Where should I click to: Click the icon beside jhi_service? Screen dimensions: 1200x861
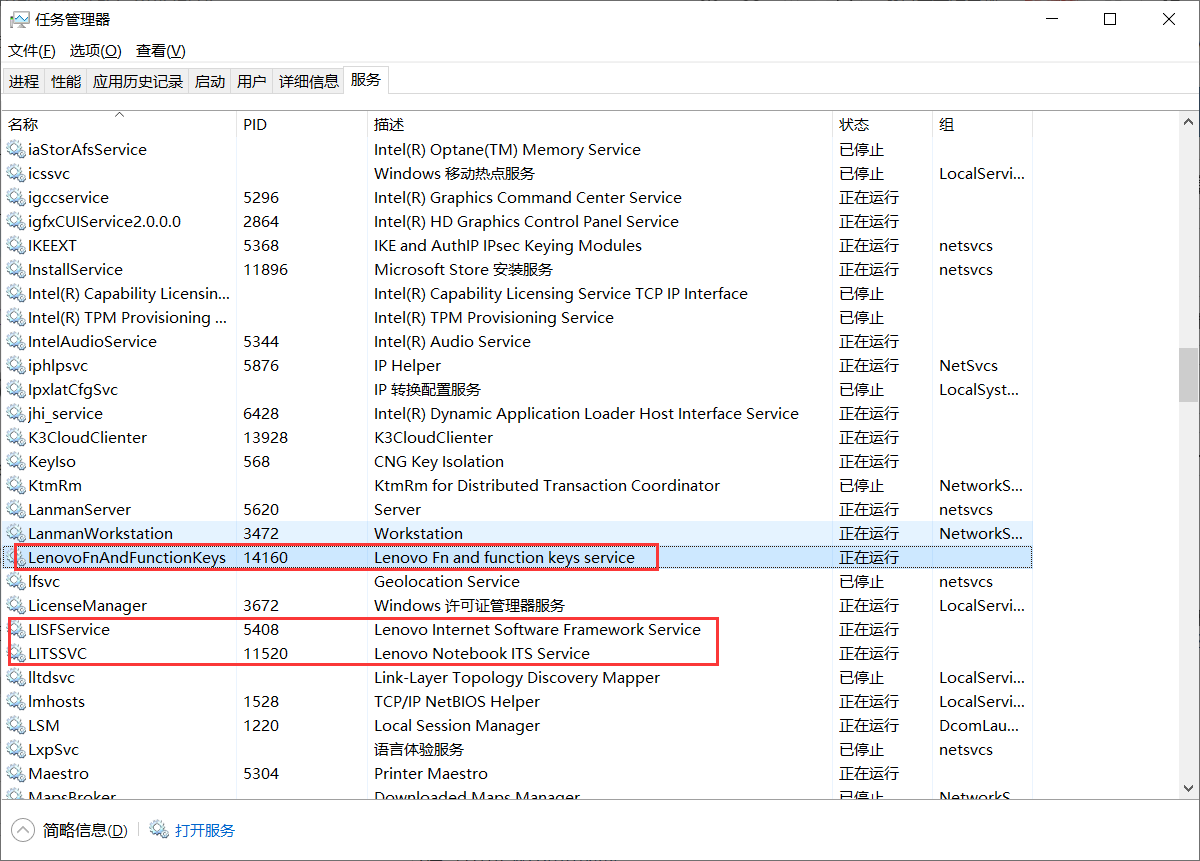tap(16, 414)
